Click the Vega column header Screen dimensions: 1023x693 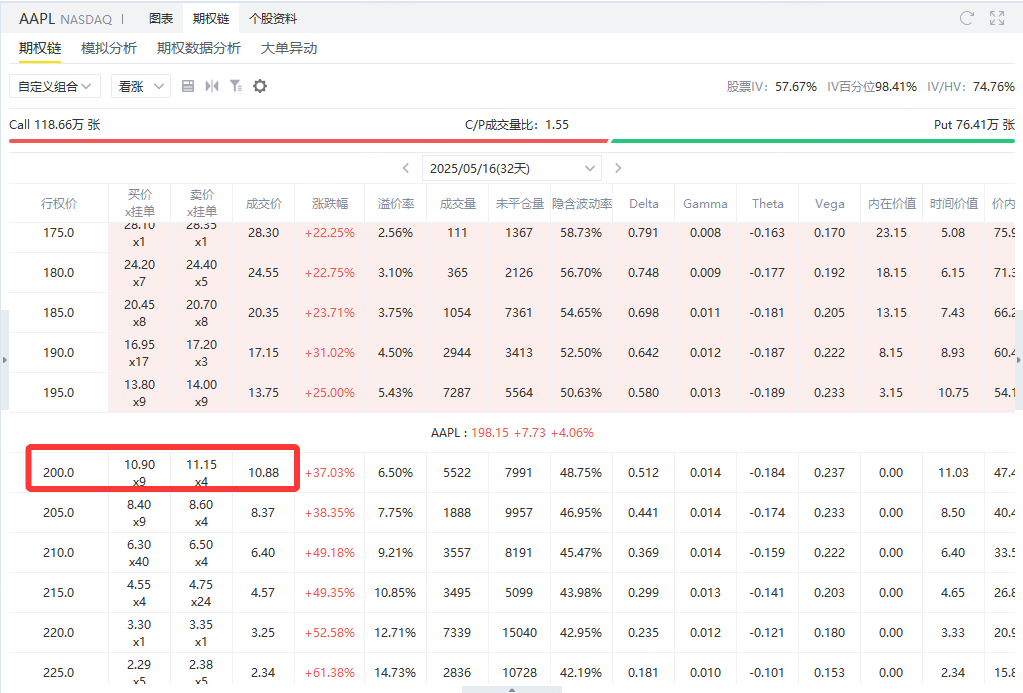pyautogui.click(x=829, y=204)
